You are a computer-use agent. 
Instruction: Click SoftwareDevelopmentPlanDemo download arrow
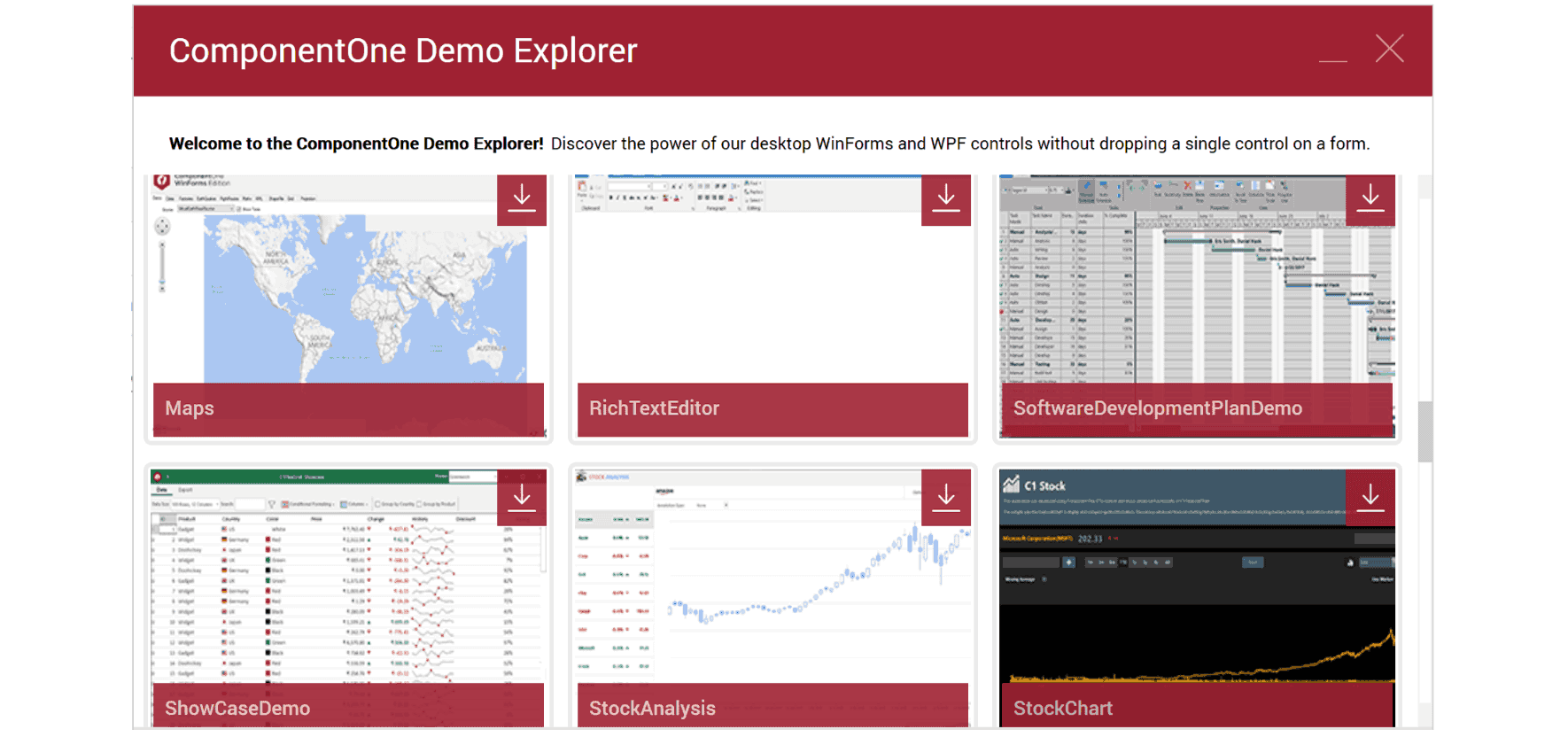tap(1370, 199)
